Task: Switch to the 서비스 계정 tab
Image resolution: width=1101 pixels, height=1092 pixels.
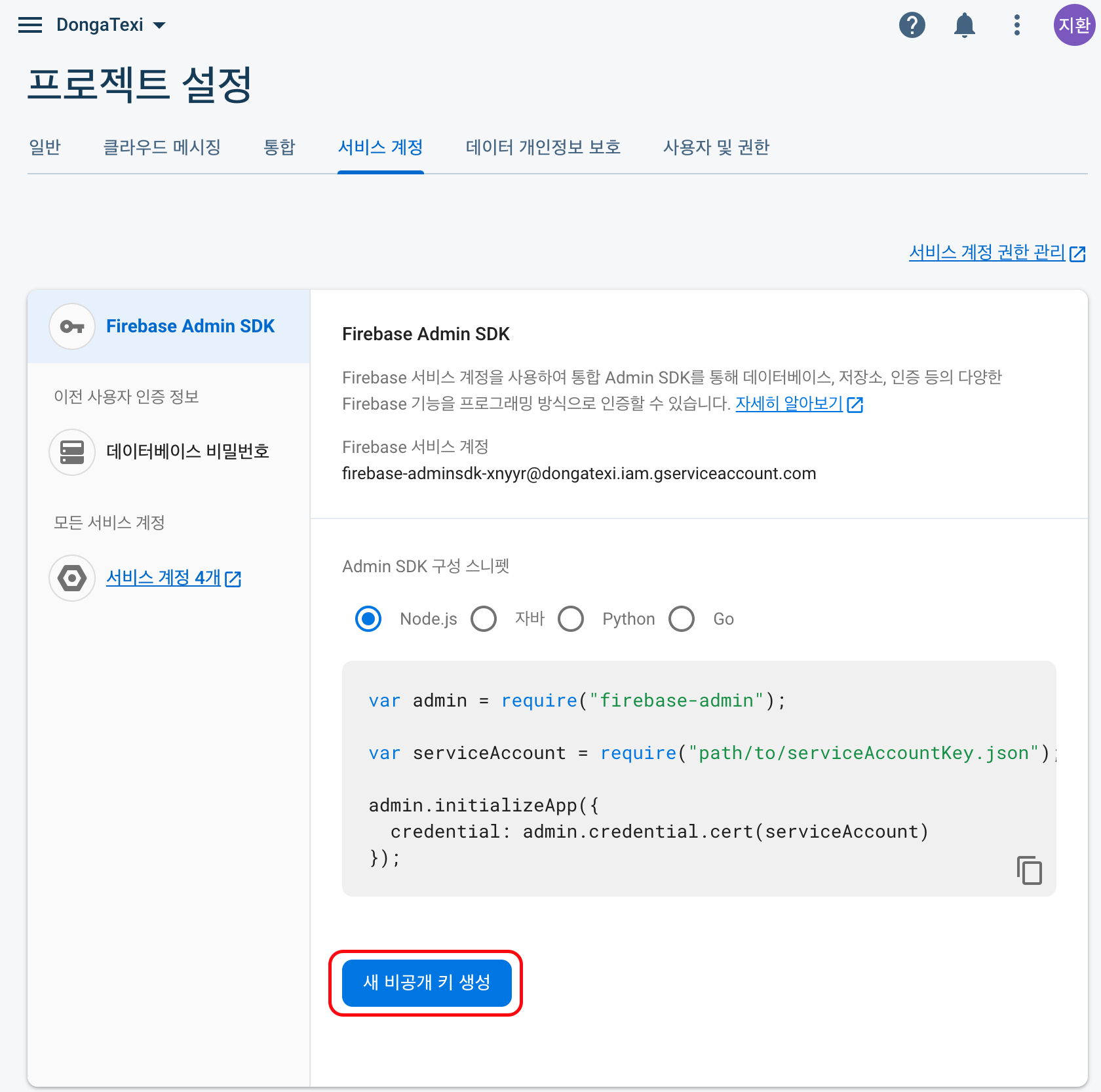Action: coord(381,147)
